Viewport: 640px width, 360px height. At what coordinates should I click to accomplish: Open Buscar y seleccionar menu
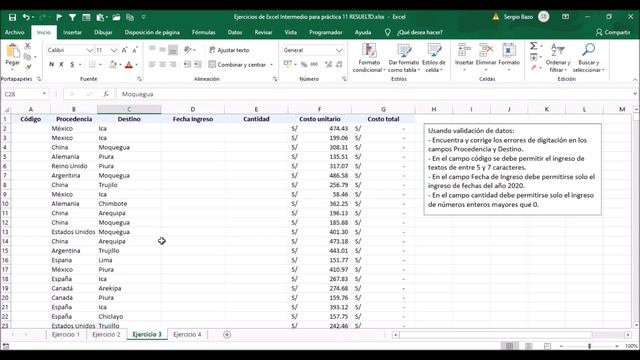[588, 58]
